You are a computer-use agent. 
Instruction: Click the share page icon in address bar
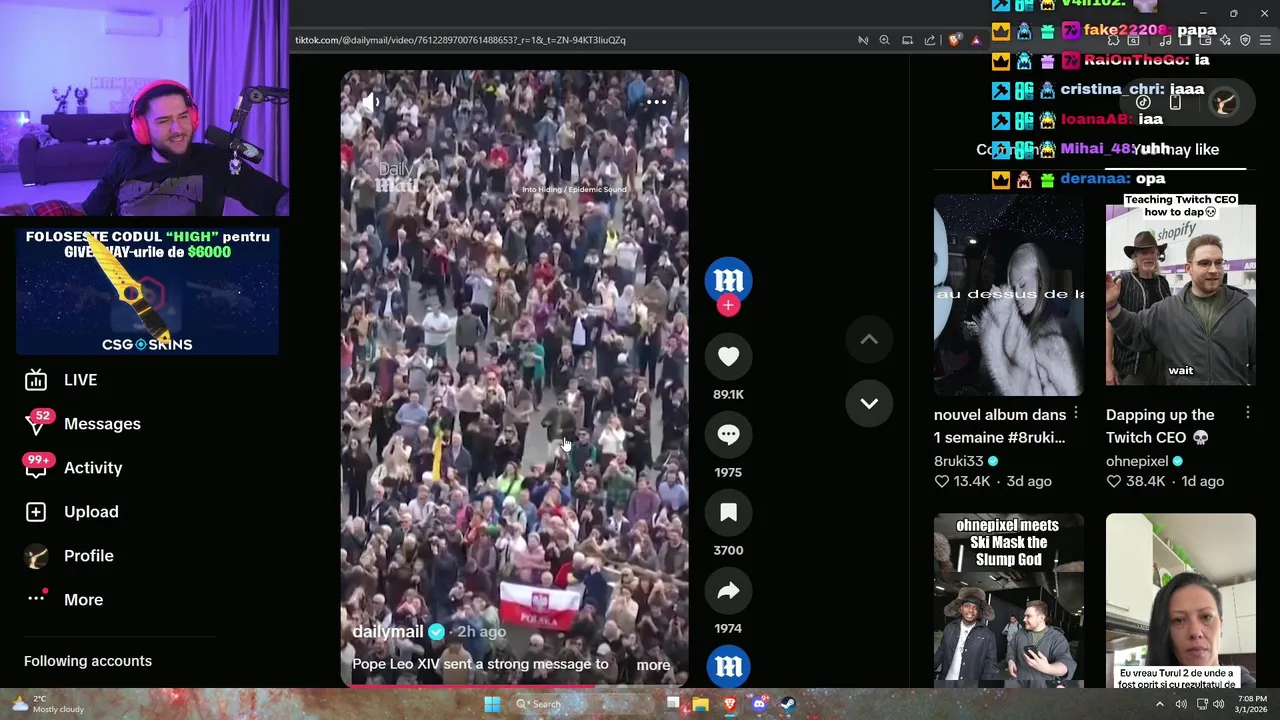point(930,40)
